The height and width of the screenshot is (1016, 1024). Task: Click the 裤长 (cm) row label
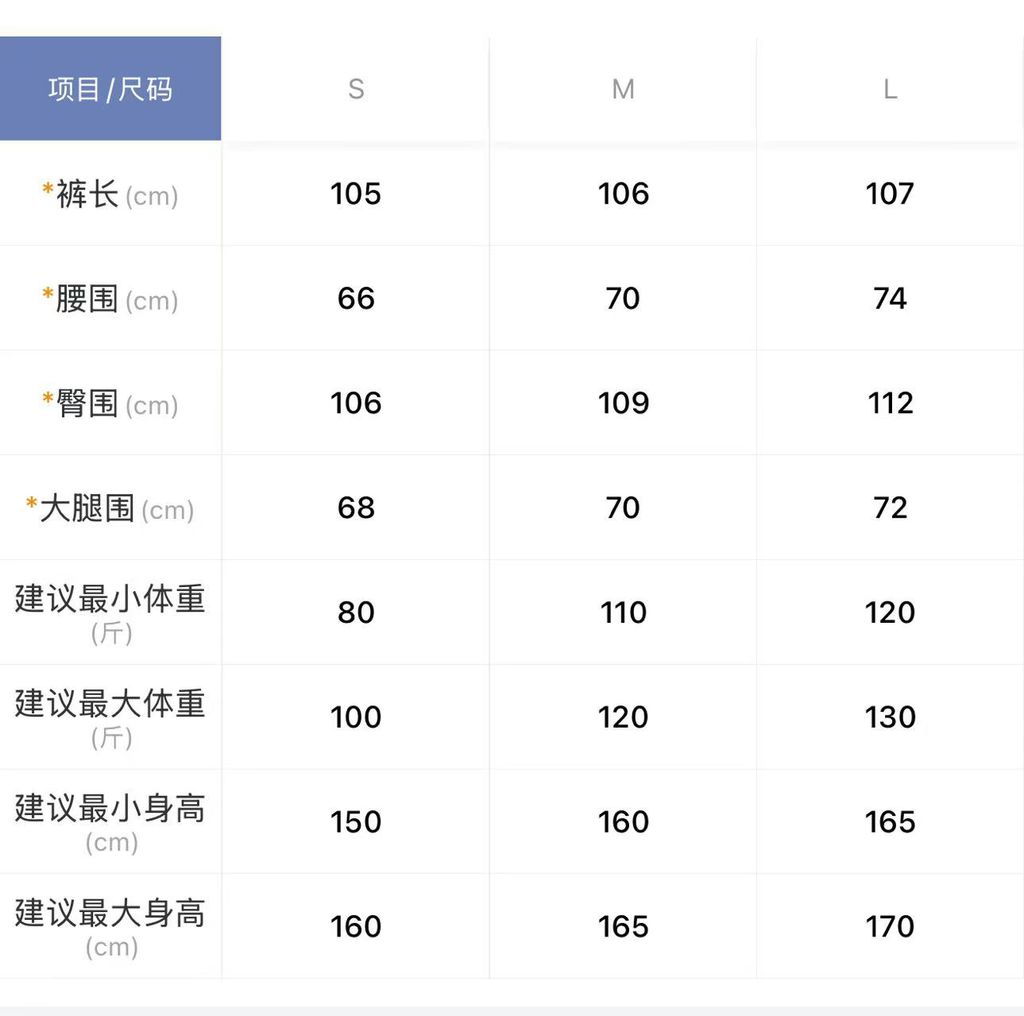point(110,194)
